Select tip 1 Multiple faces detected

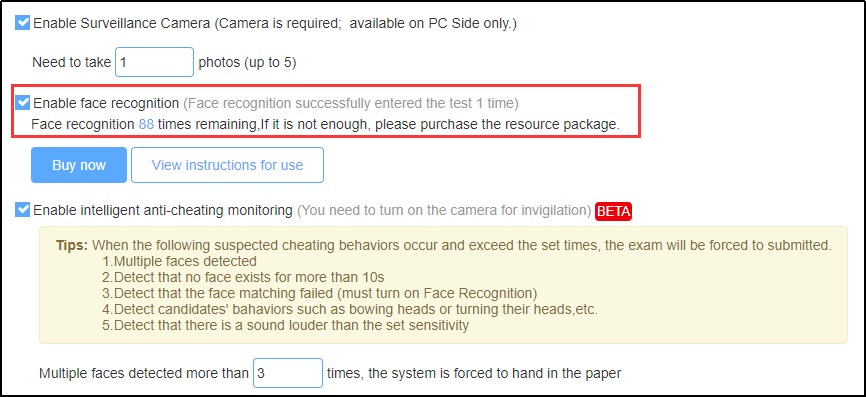click(x=179, y=261)
